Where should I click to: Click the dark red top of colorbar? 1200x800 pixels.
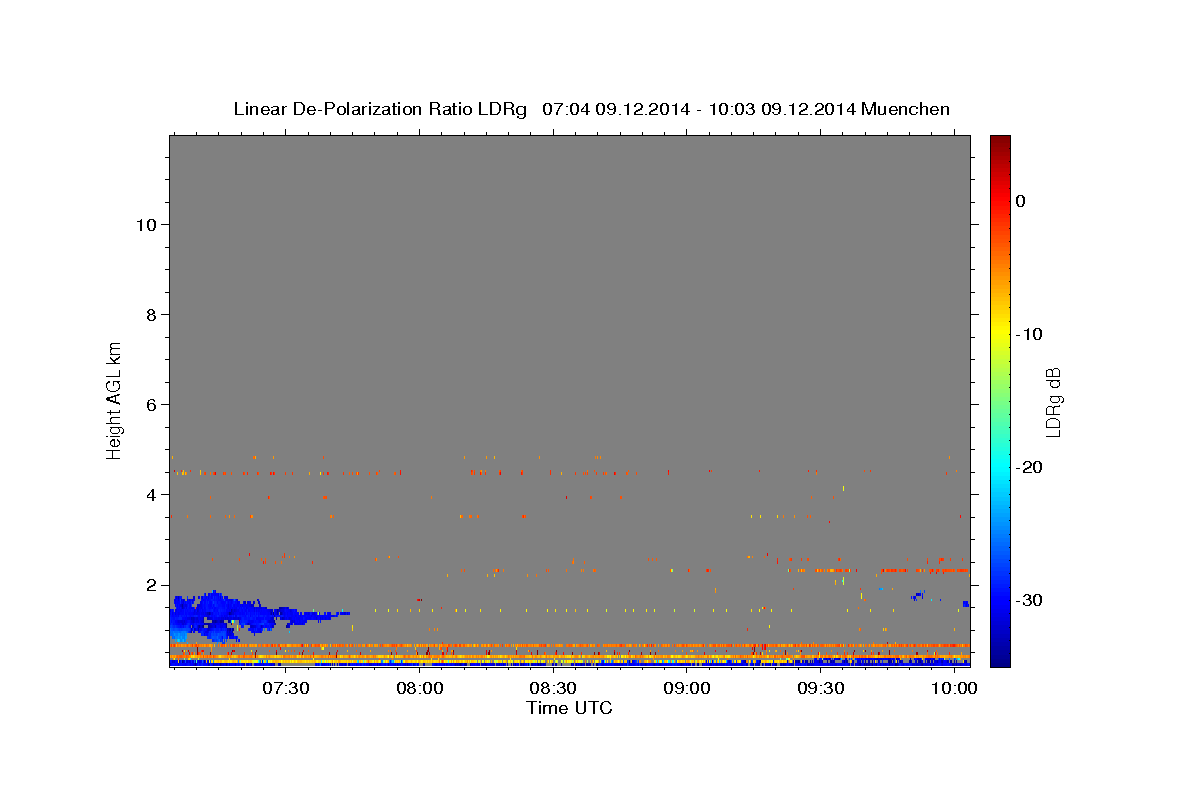click(x=1000, y=142)
